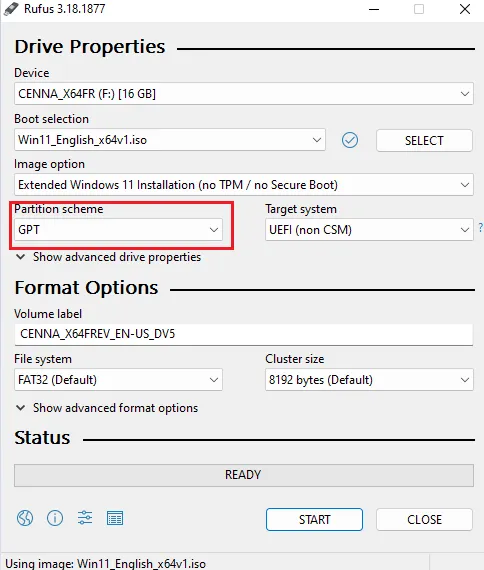Open the Target system dropdown
Image resolution: width=484 pixels, height=570 pixels.
tap(369, 230)
